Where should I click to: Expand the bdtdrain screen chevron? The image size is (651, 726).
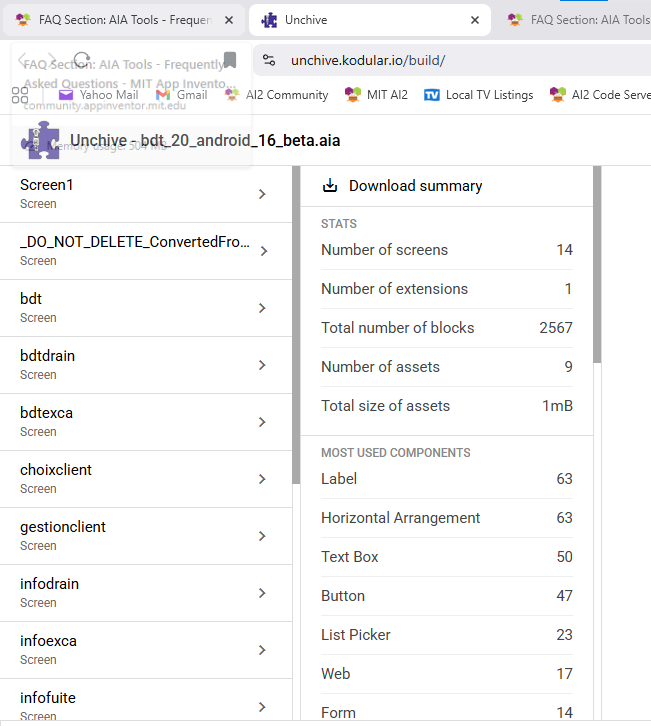[x=262, y=365]
